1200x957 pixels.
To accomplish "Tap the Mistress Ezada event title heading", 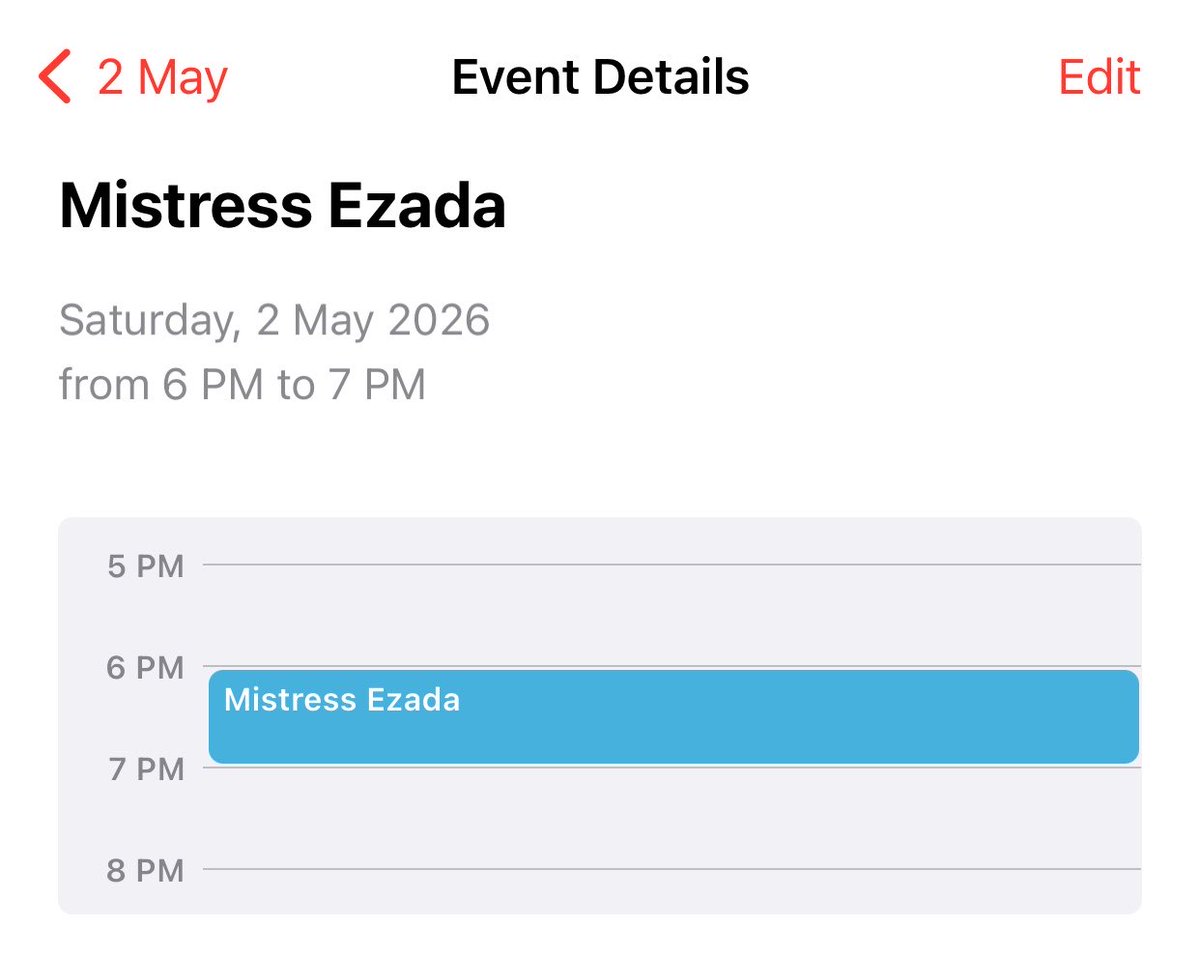I will (283, 206).
